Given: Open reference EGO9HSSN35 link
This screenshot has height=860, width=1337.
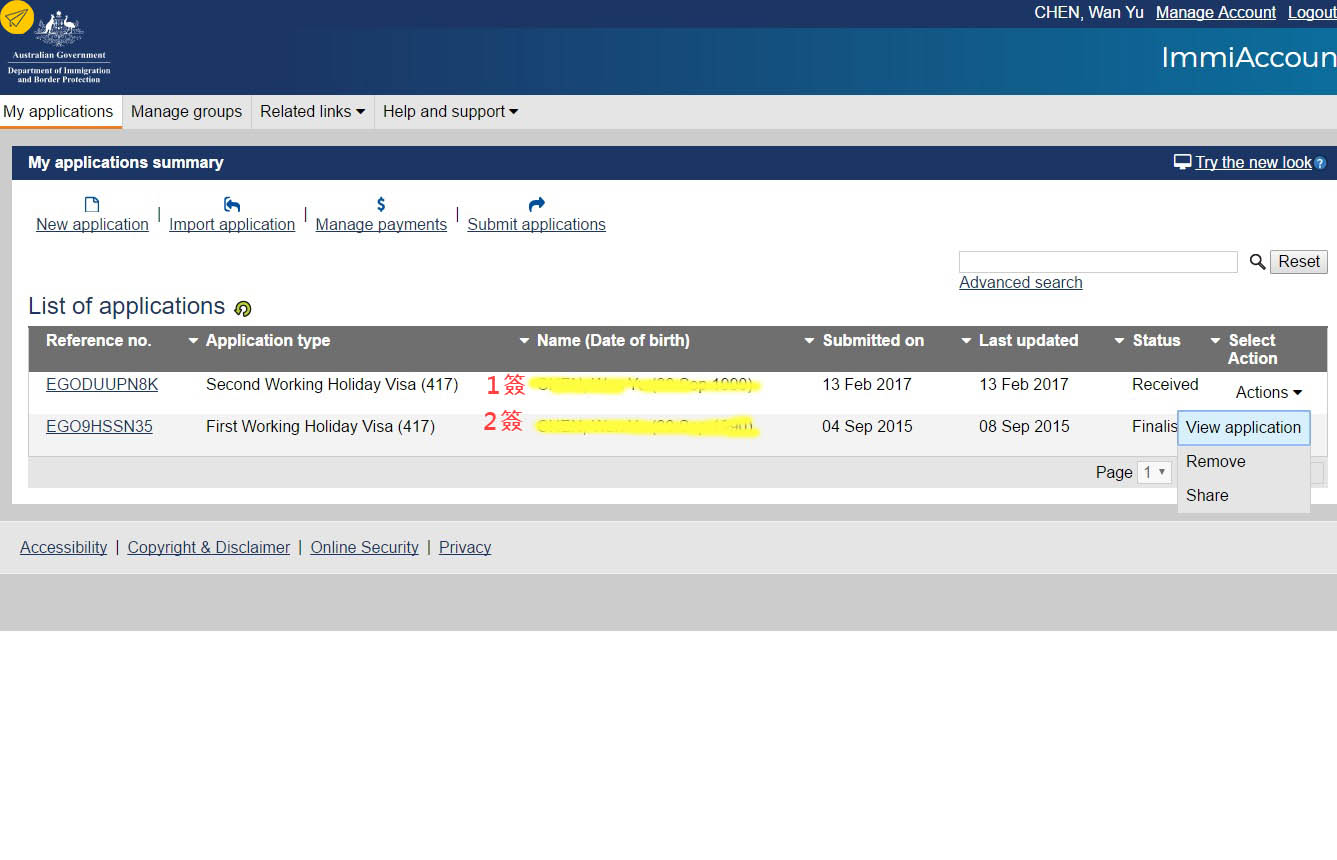Looking at the screenshot, I should 99,426.
